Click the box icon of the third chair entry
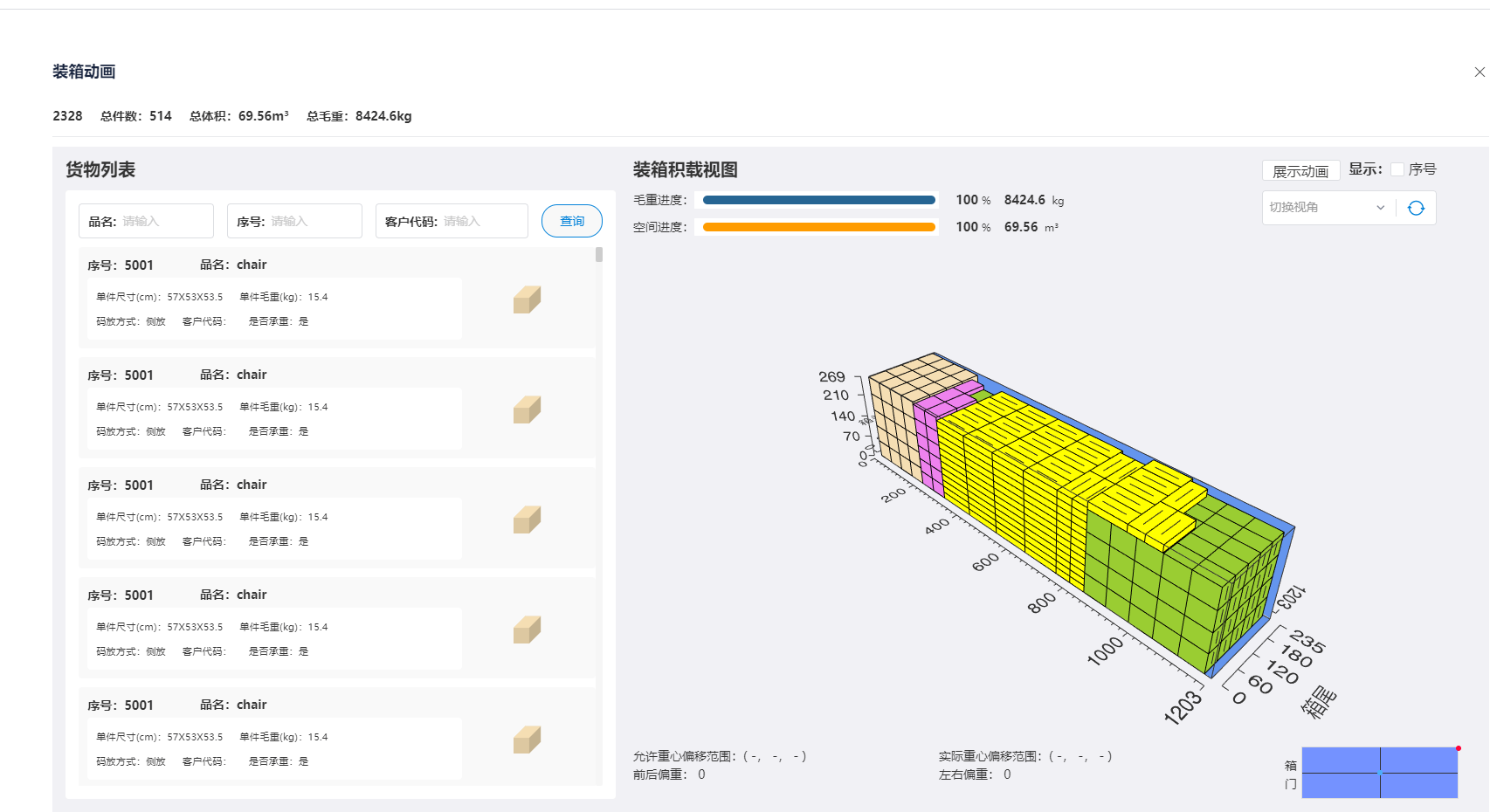The image size is (1490, 812). 527,519
